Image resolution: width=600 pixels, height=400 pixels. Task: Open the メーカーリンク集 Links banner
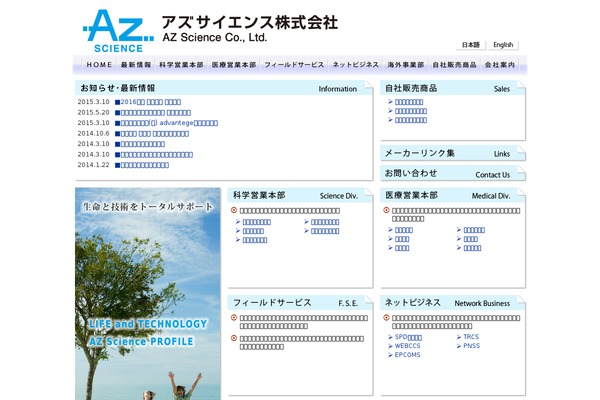(453, 153)
